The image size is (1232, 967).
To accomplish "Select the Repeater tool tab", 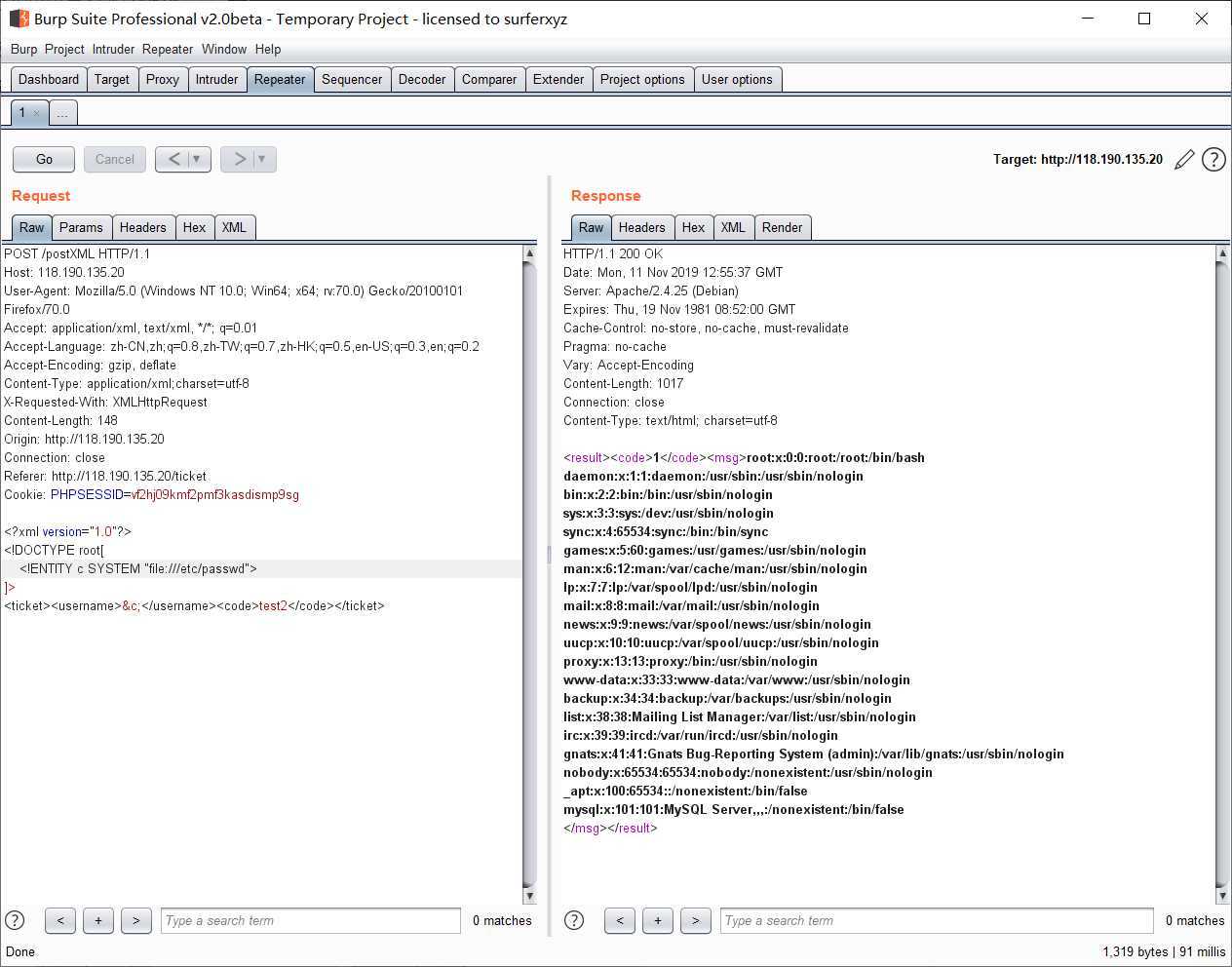I will point(280,79).
